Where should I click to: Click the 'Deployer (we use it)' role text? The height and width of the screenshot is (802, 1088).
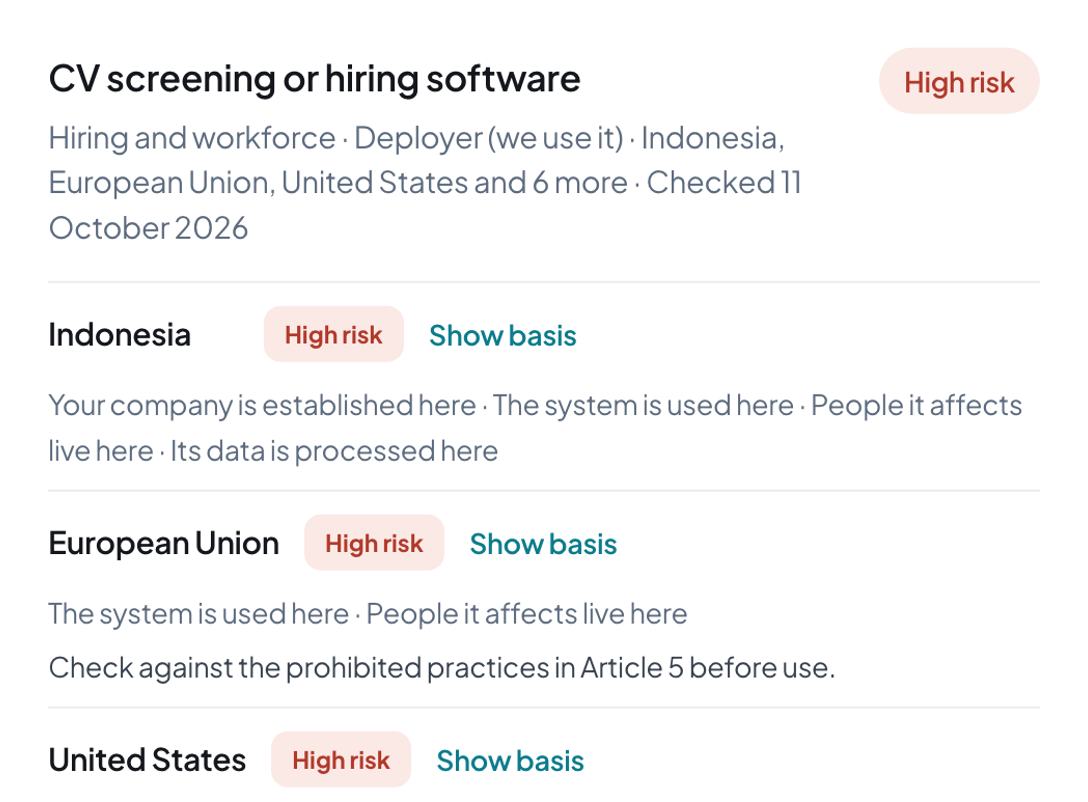tap(489, 139)
